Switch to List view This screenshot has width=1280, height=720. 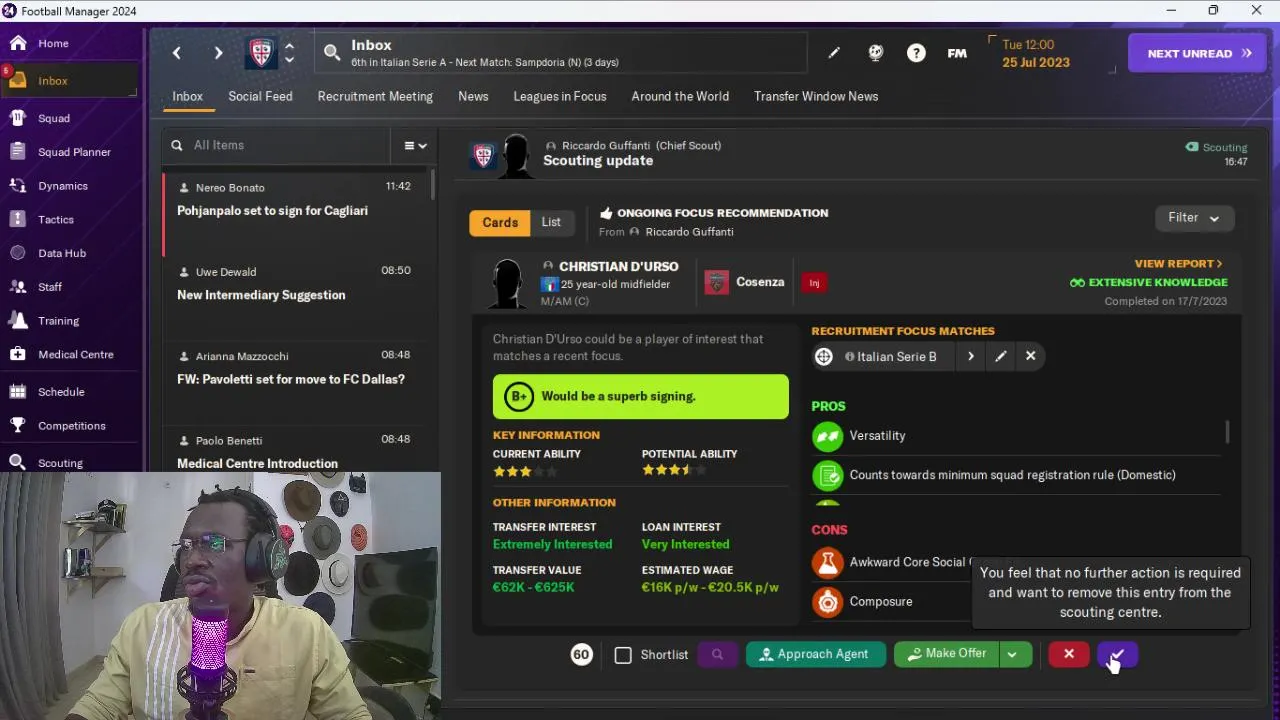click(x=551, y=223)
